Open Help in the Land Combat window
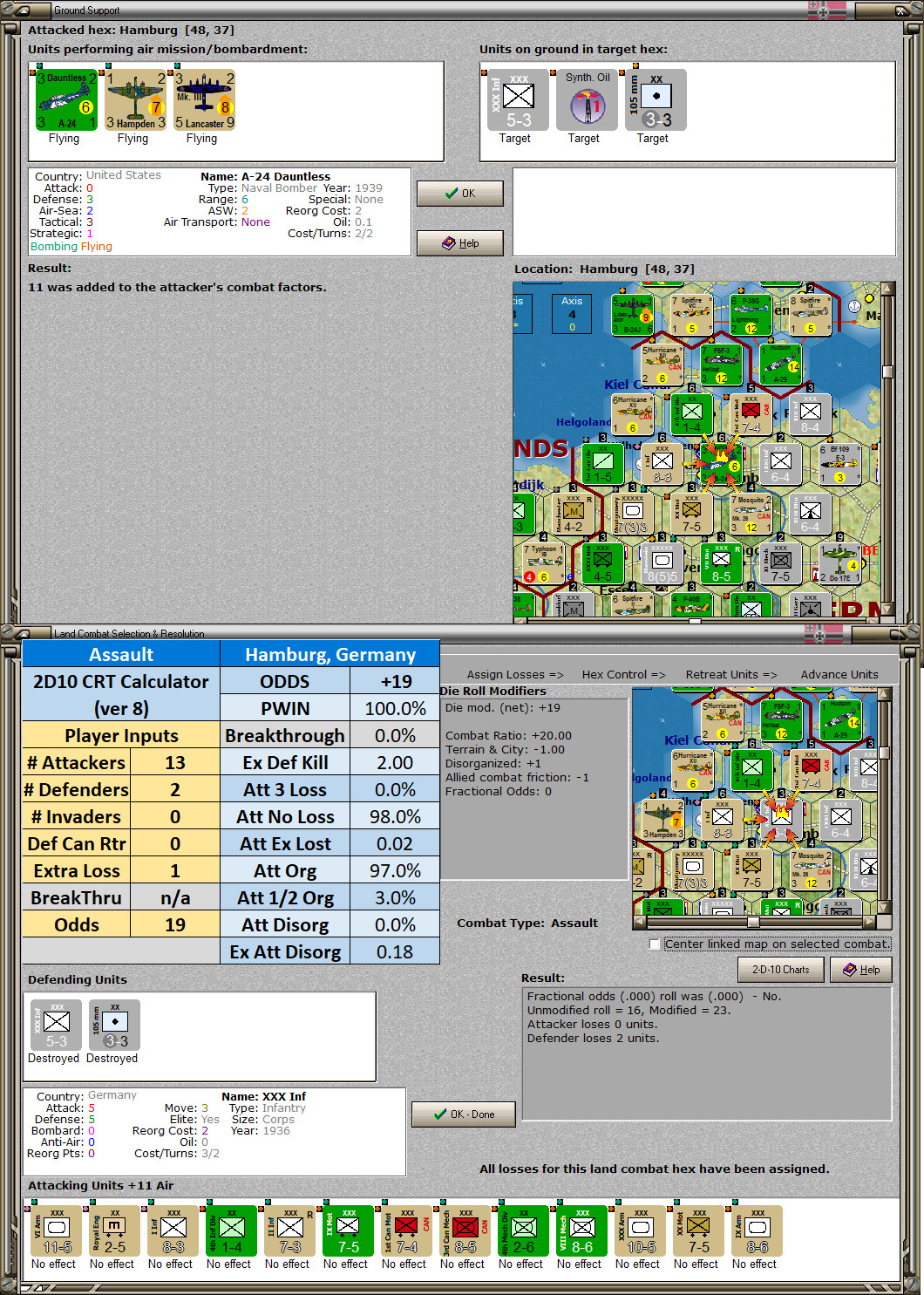Image resolution: width=924 pixels, height=1295 pixels. (x=861, y=970)
